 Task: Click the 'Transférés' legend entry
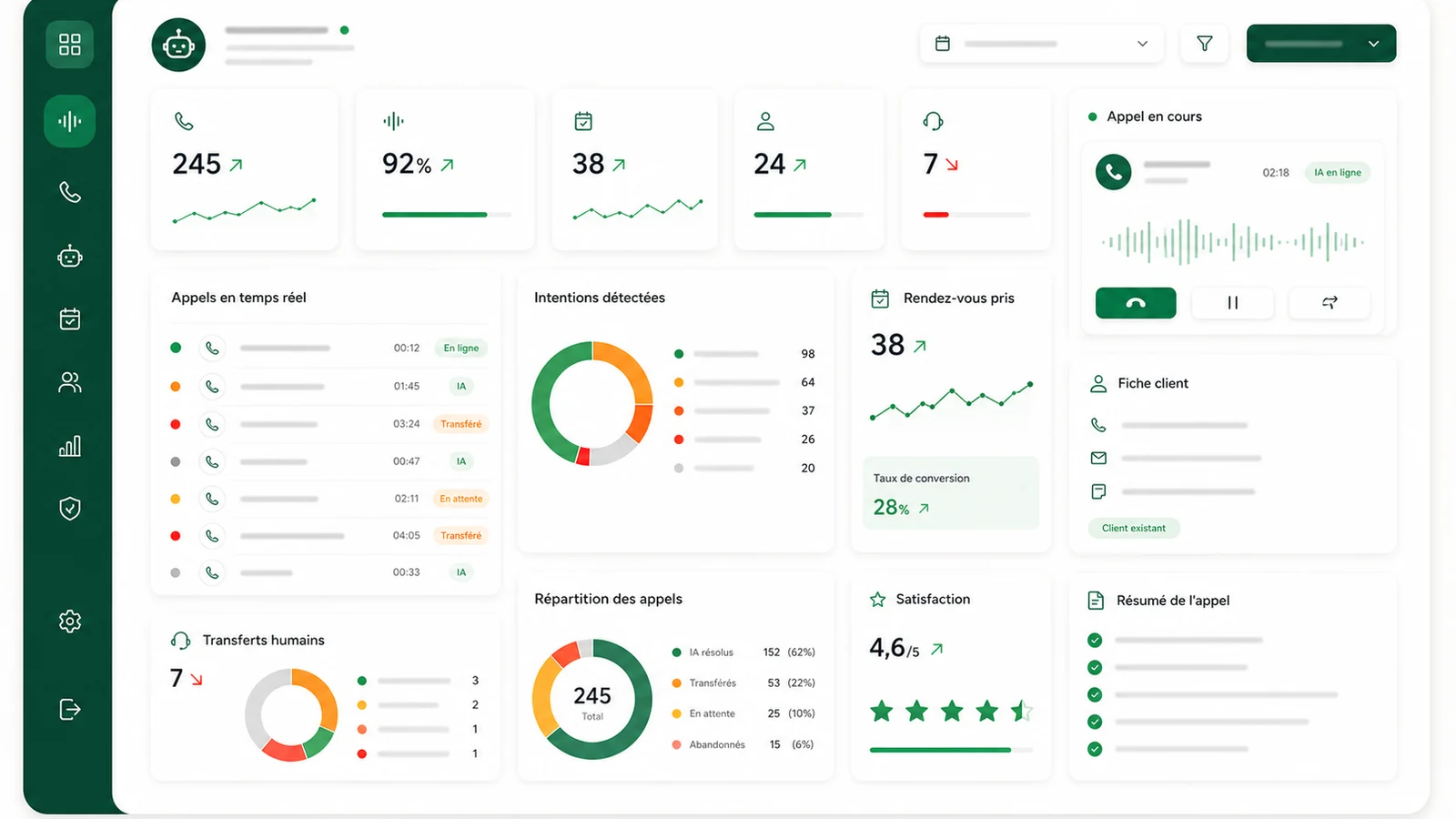[x=743, y=682]
